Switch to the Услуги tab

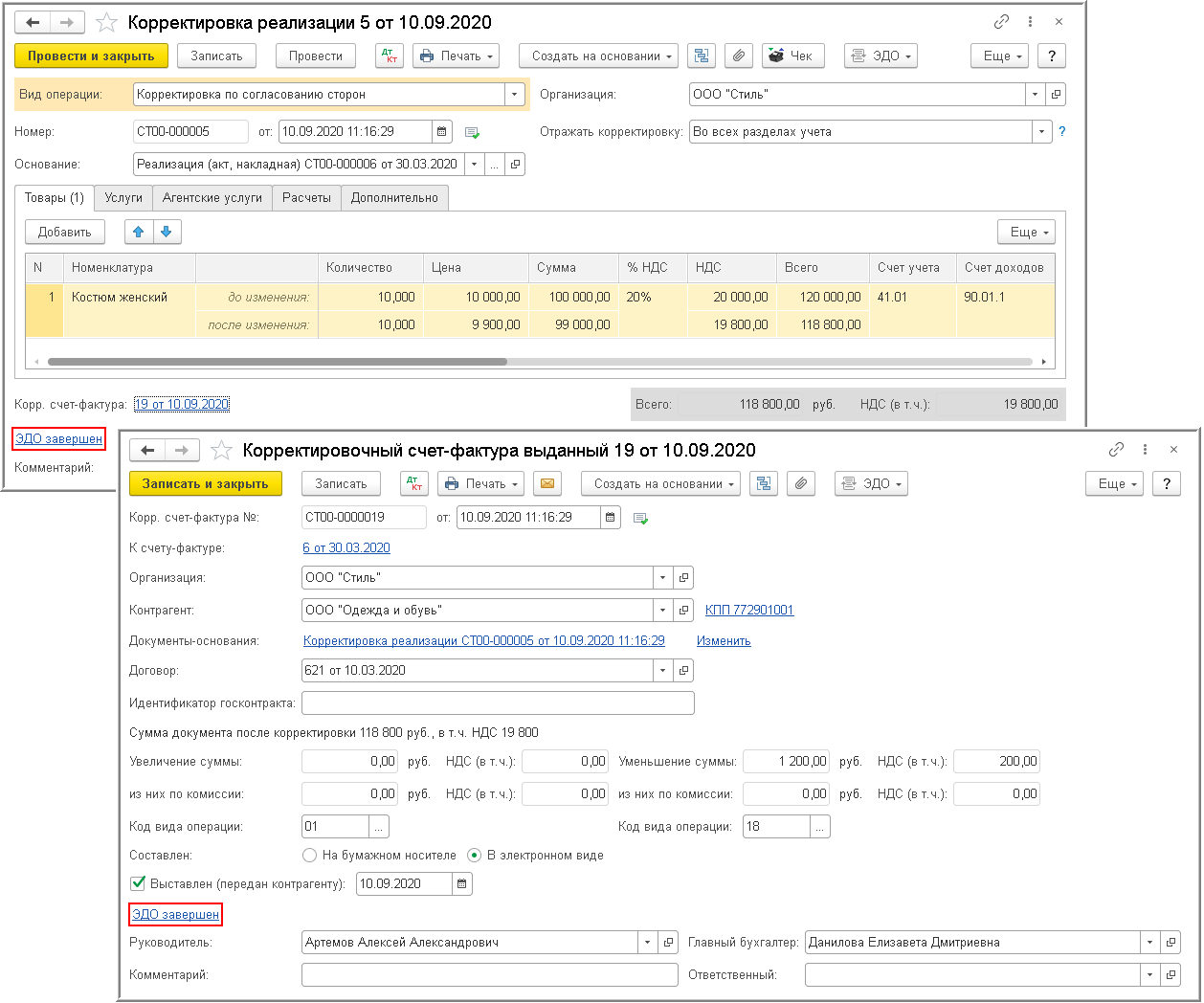pos(123,197)
